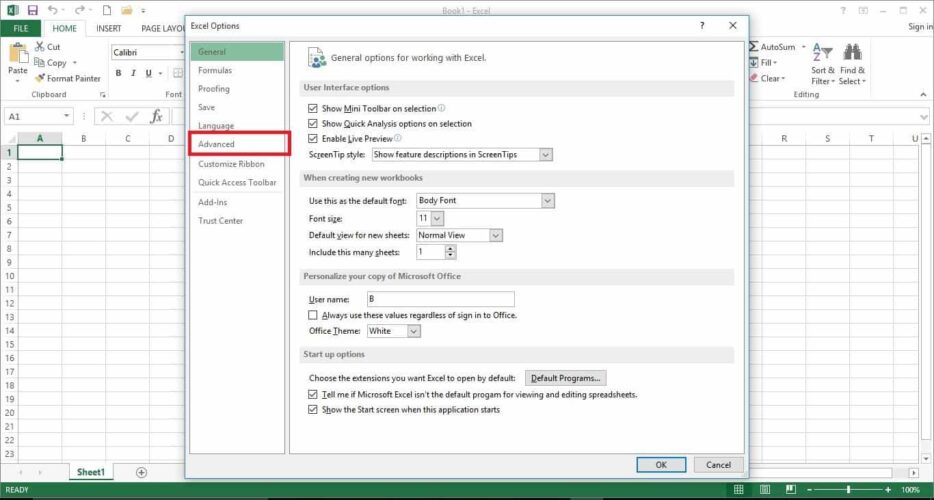This screenshot has height=500, width=934.
Task: Click the Clear eraser icon
Action: pyautogui.click(x=754, y=78)
